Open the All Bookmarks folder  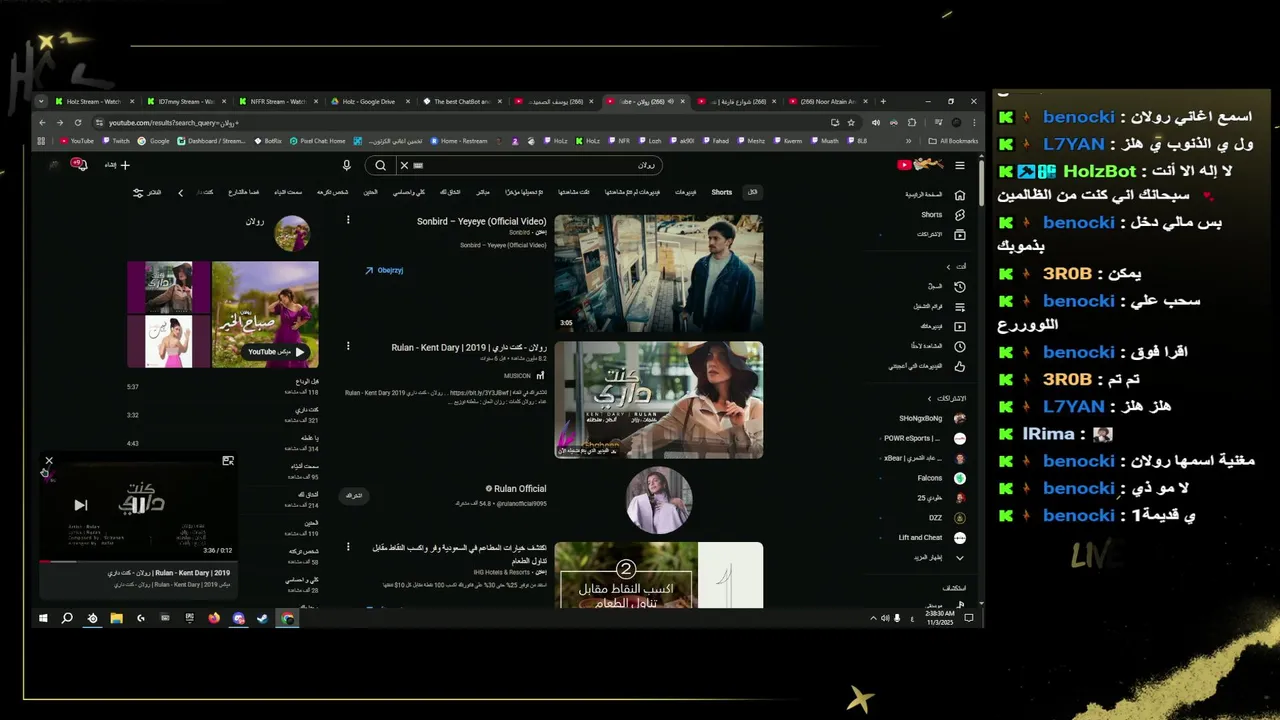pyautogui.click(x=953, y=141)
